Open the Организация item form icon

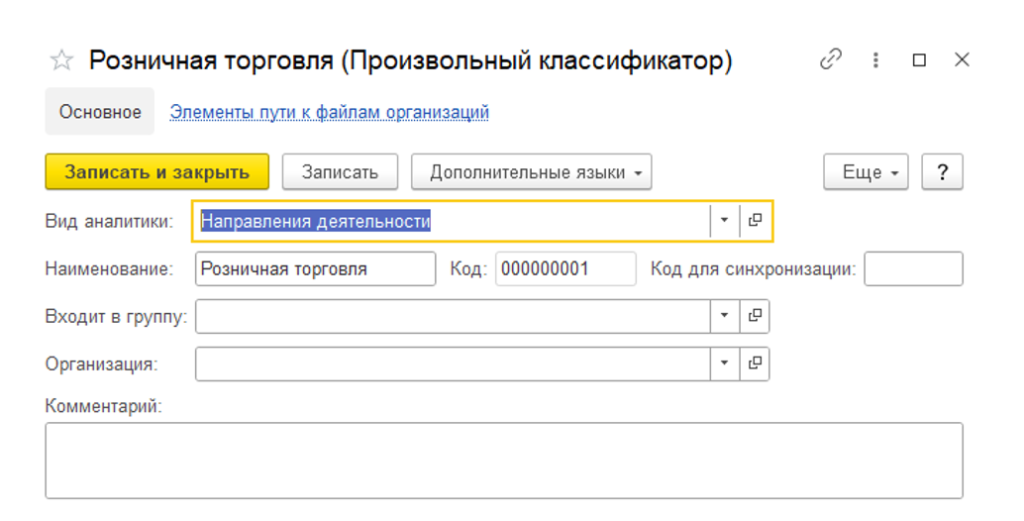point(755,364)
